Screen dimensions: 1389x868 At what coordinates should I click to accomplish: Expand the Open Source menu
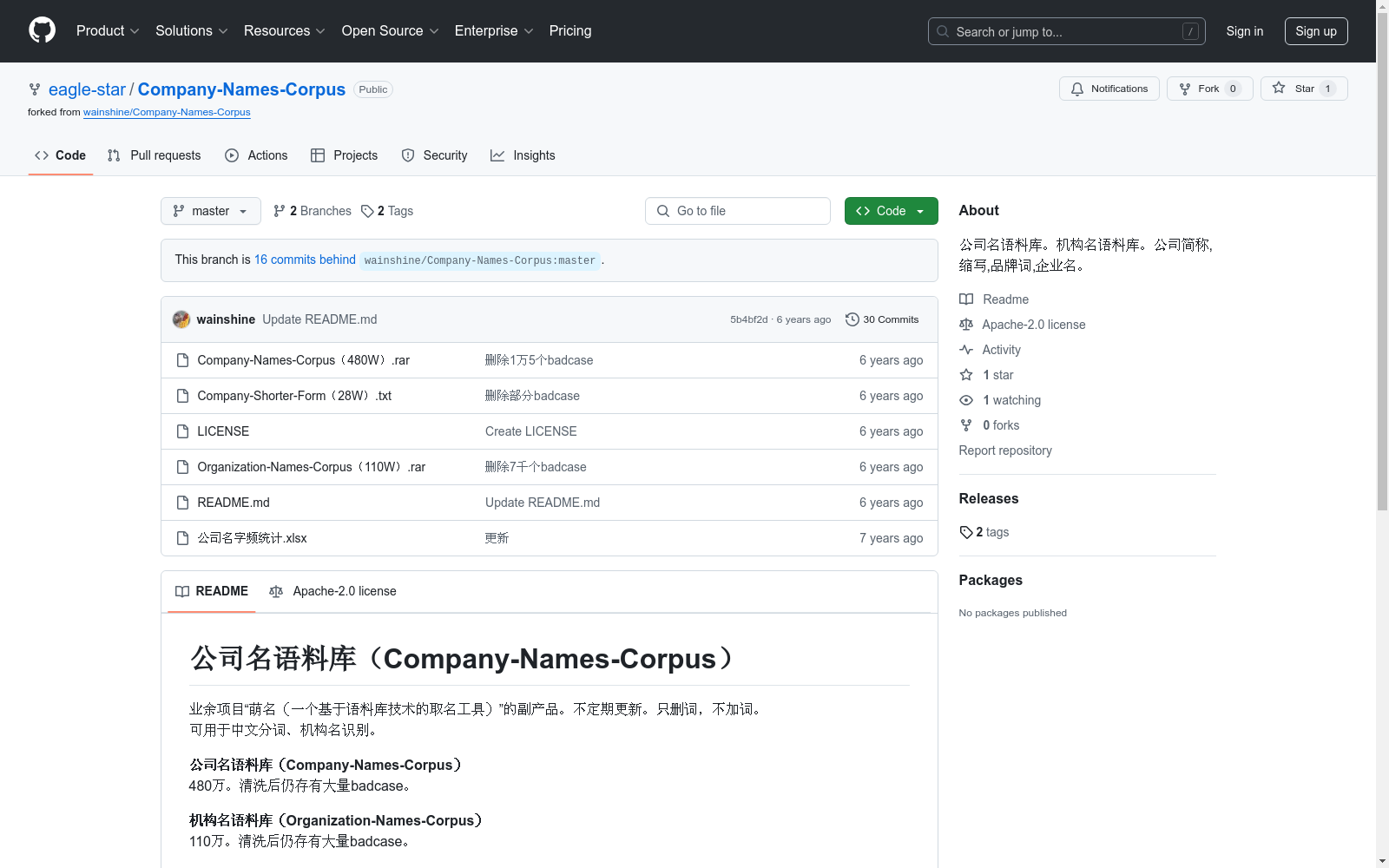[x=391, y=30]
